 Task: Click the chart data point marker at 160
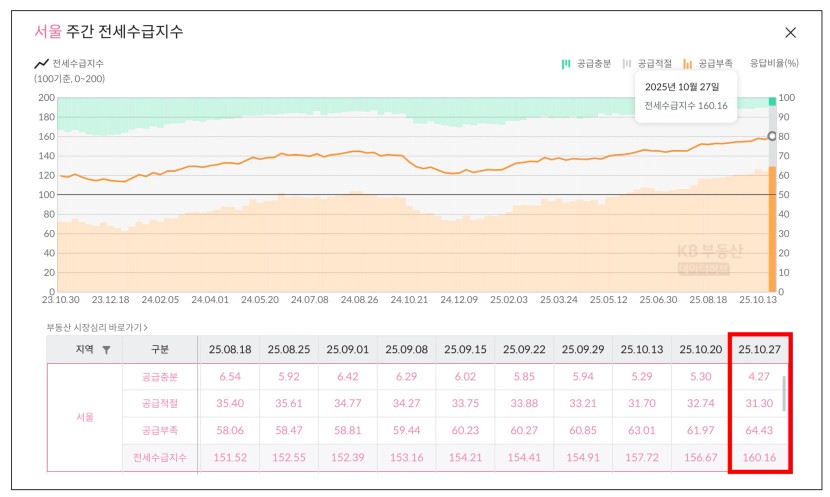[771, 136]
